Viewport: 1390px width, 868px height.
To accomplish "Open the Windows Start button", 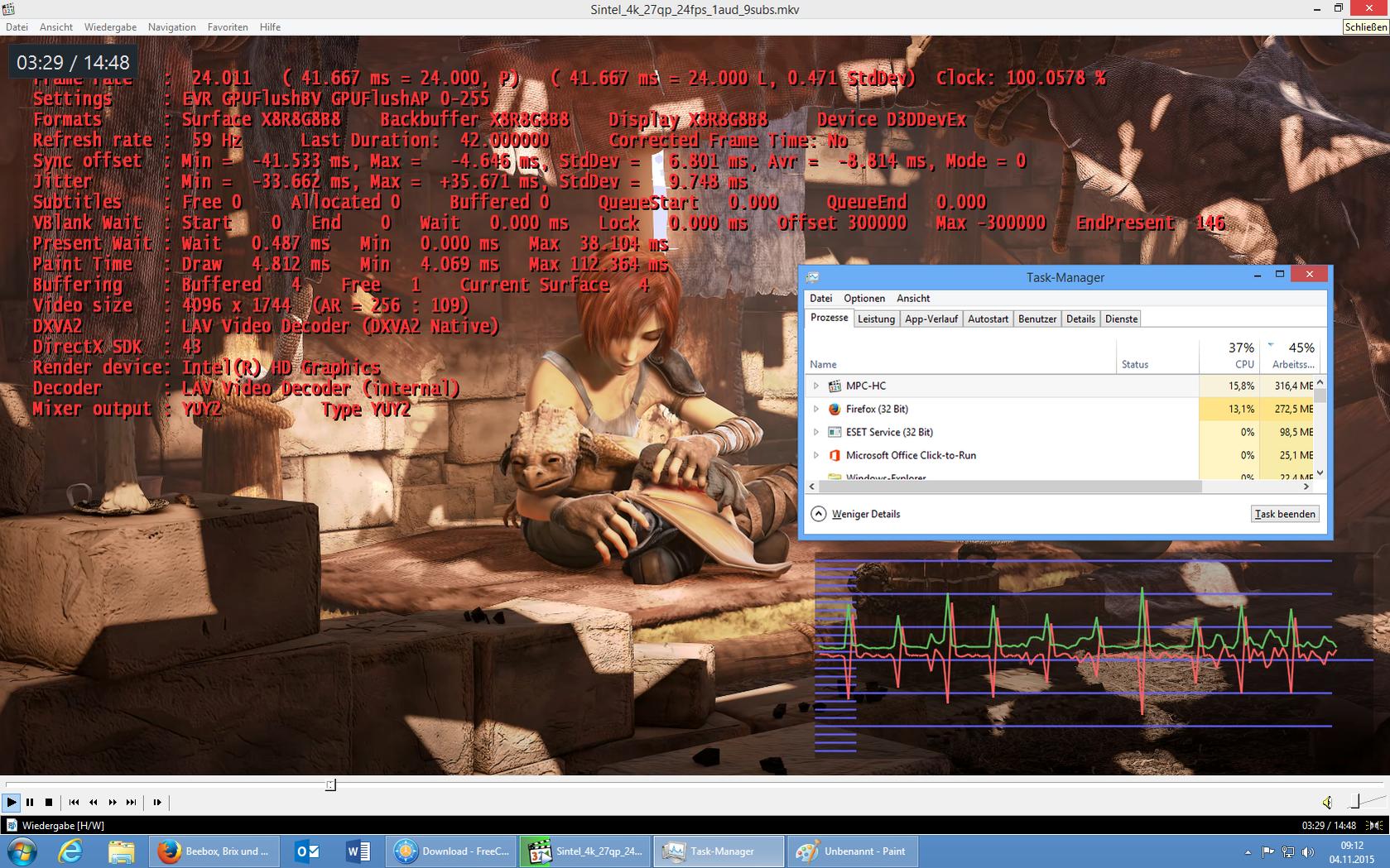I will pyautogui.click(x=22, y=851).
